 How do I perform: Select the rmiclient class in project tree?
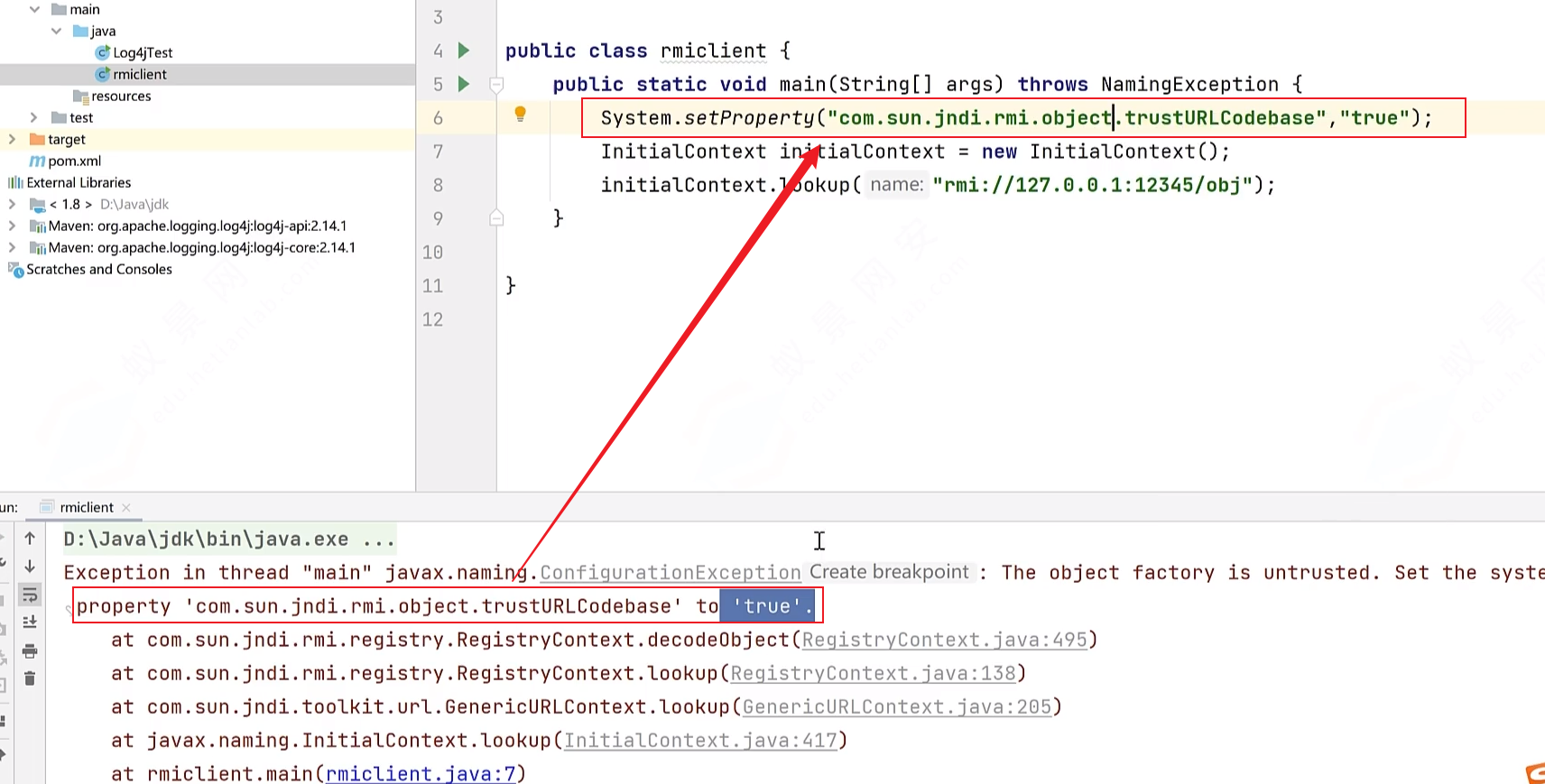point(140,74)
